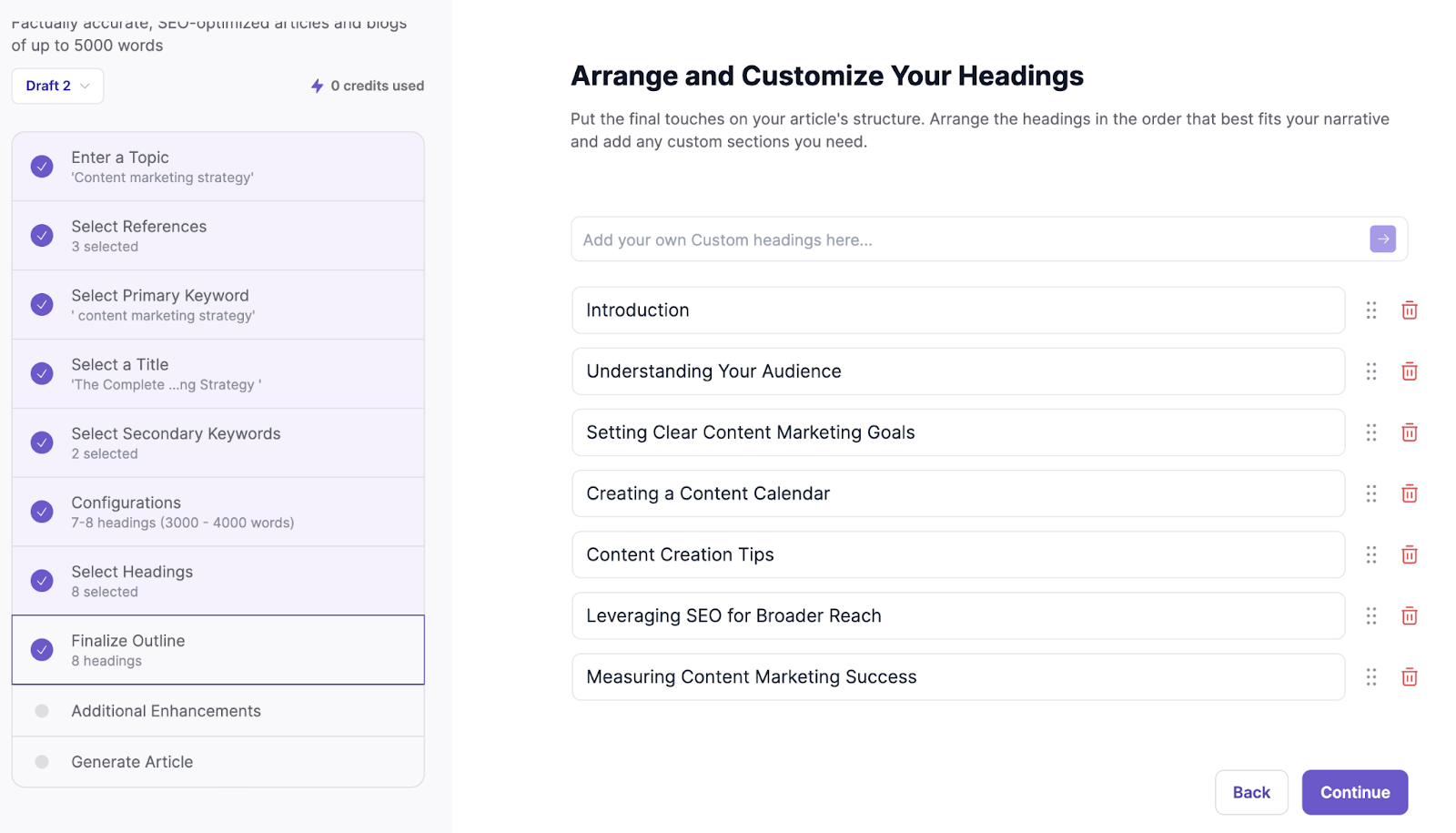Click the drag handle beside "Setting Clear Content Marketing Goals"
The height and width of the screenshot is (833, 1456).
click(1371, 432)
